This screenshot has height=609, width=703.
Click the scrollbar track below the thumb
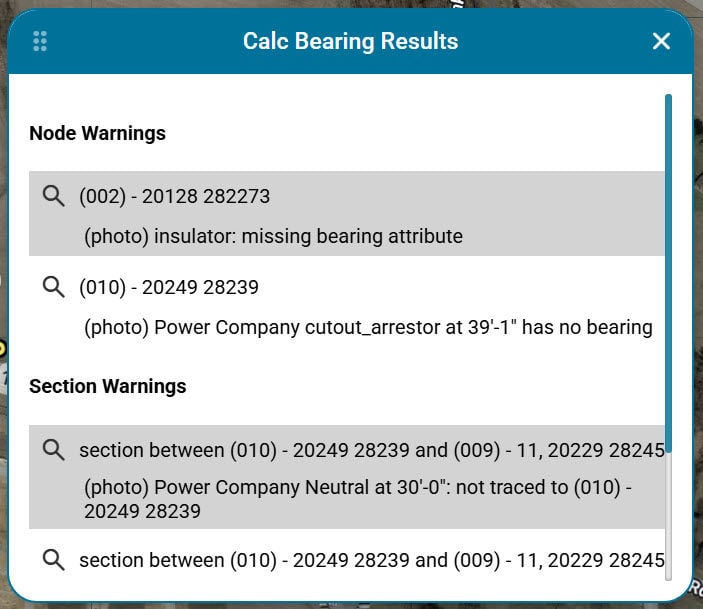(668, 516)
